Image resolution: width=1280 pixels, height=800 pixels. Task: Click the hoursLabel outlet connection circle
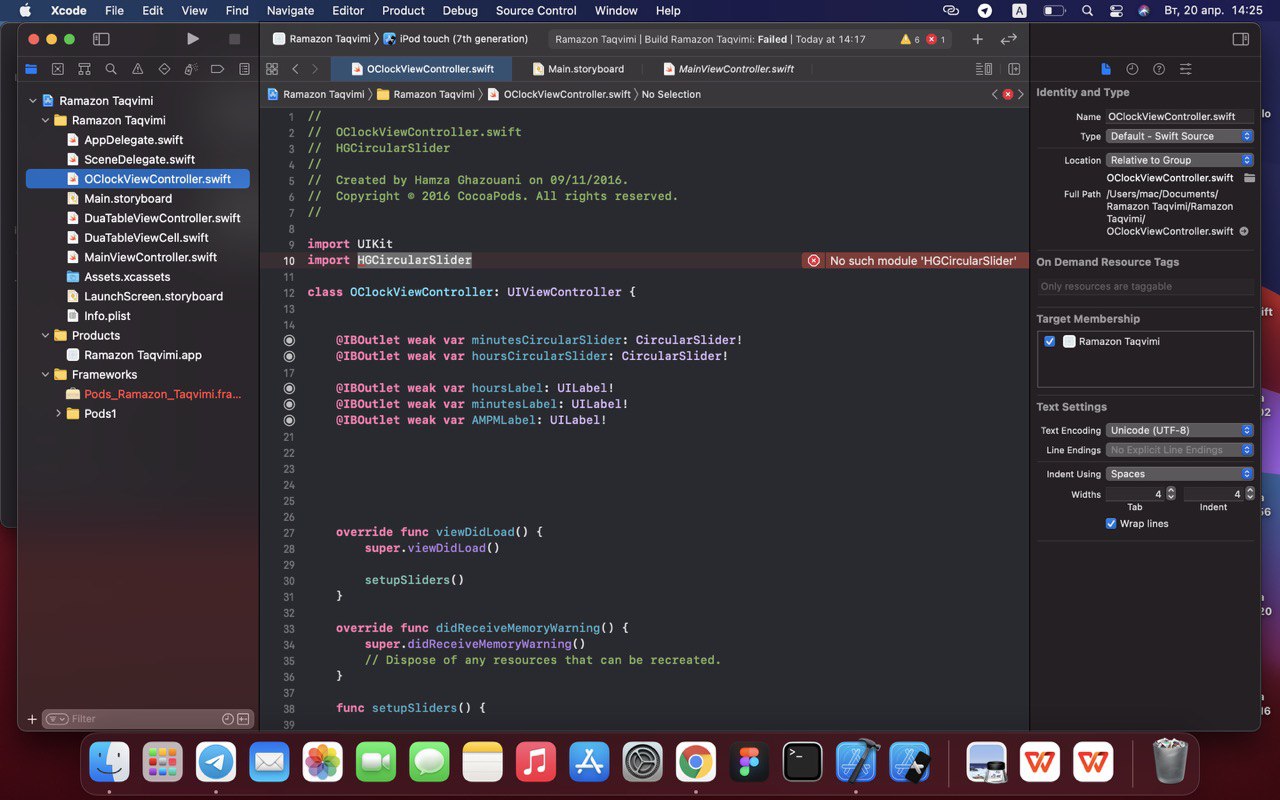pos(289,388)
